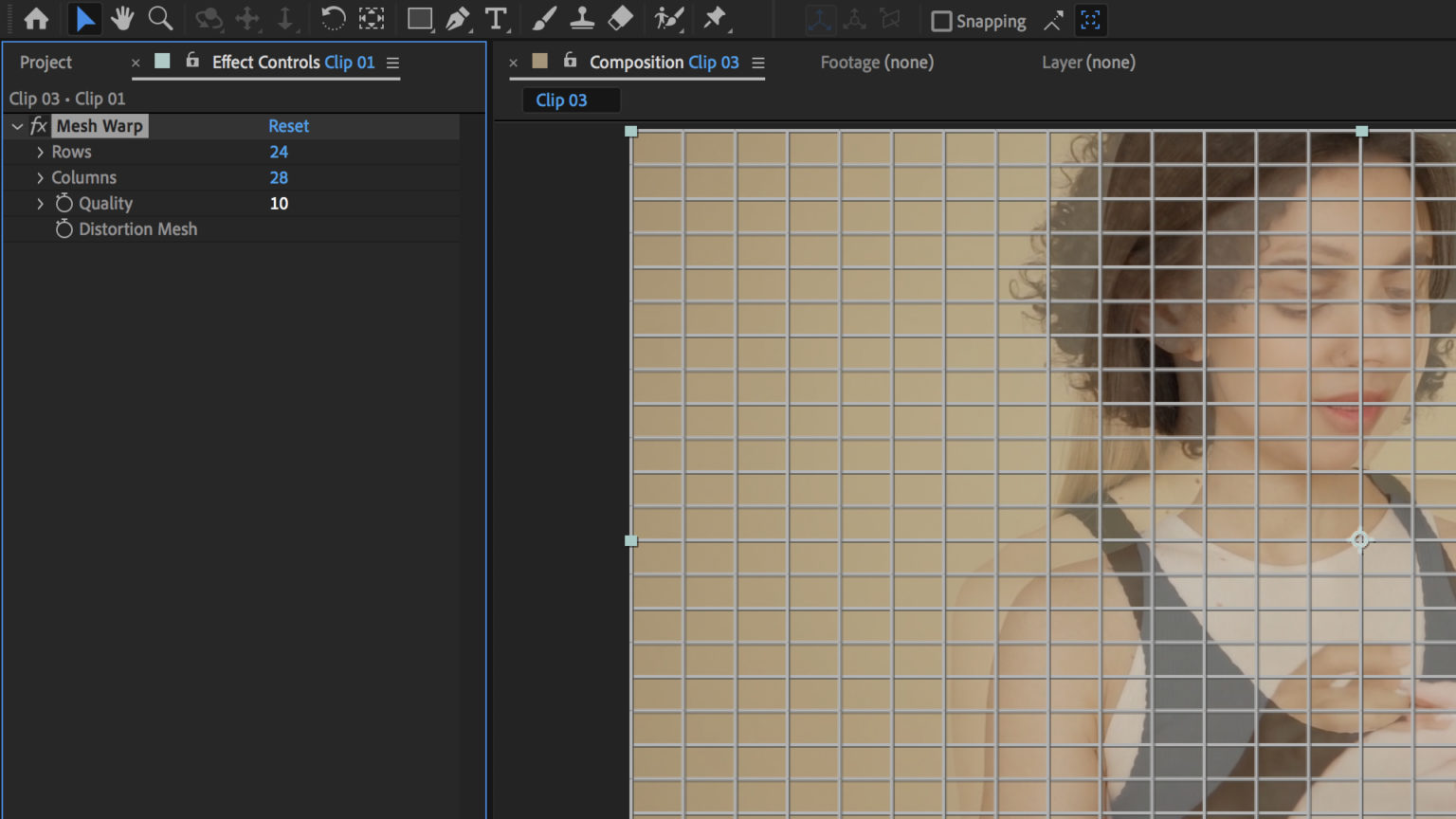This screenshot has height=819, width=1456.
Task: Click the Quality stopwatch to enable keyframing
Action: pos(63,203)
